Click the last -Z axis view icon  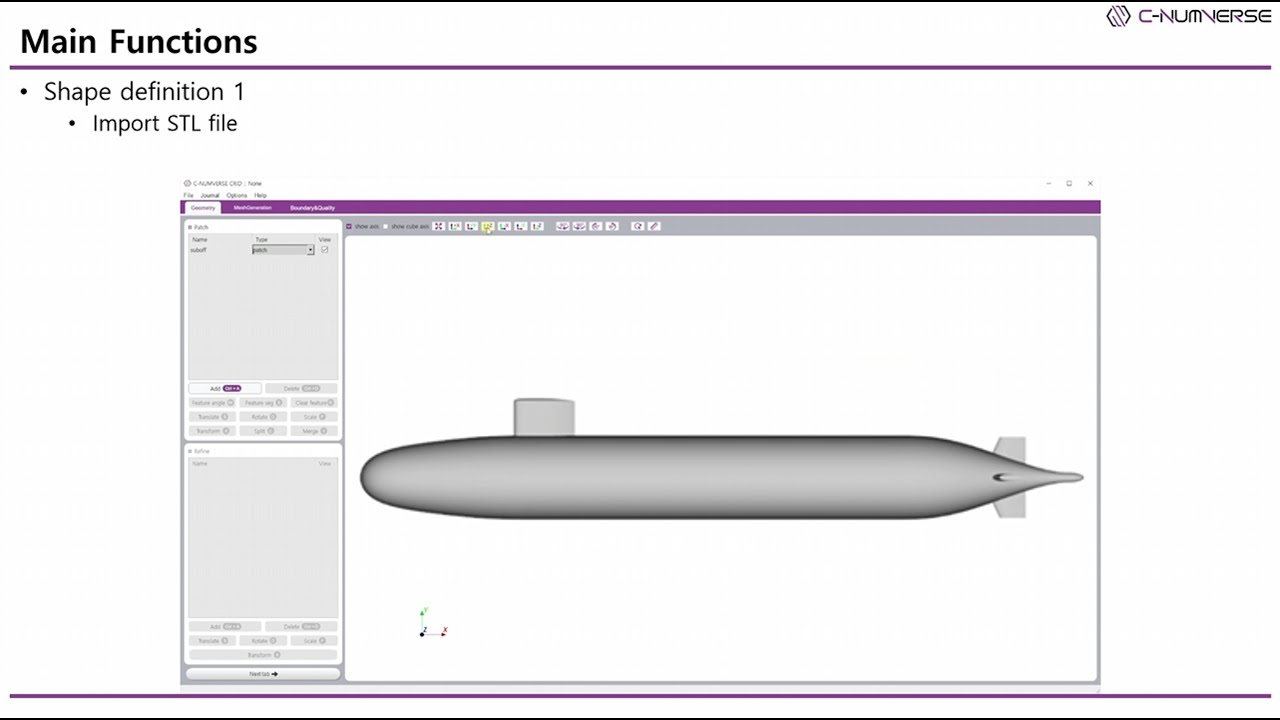click(x=537, y=226)
